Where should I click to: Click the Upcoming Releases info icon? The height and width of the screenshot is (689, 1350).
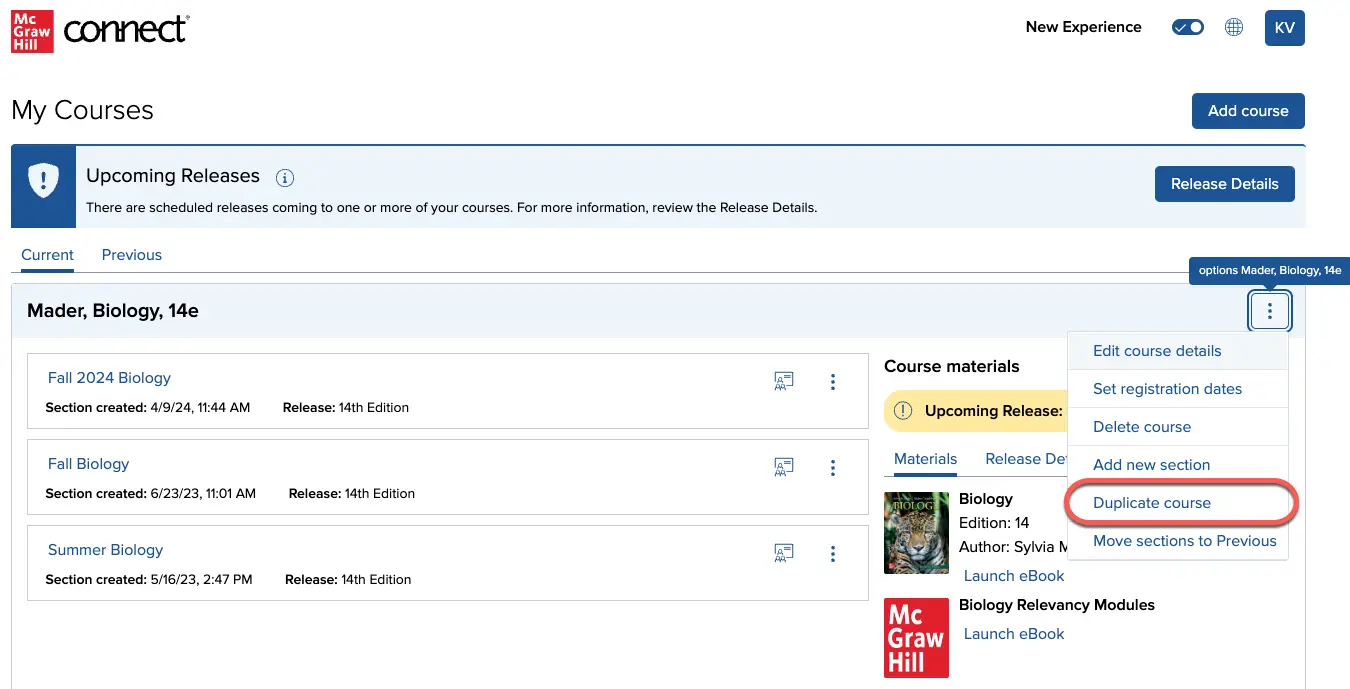click(285, 178)
